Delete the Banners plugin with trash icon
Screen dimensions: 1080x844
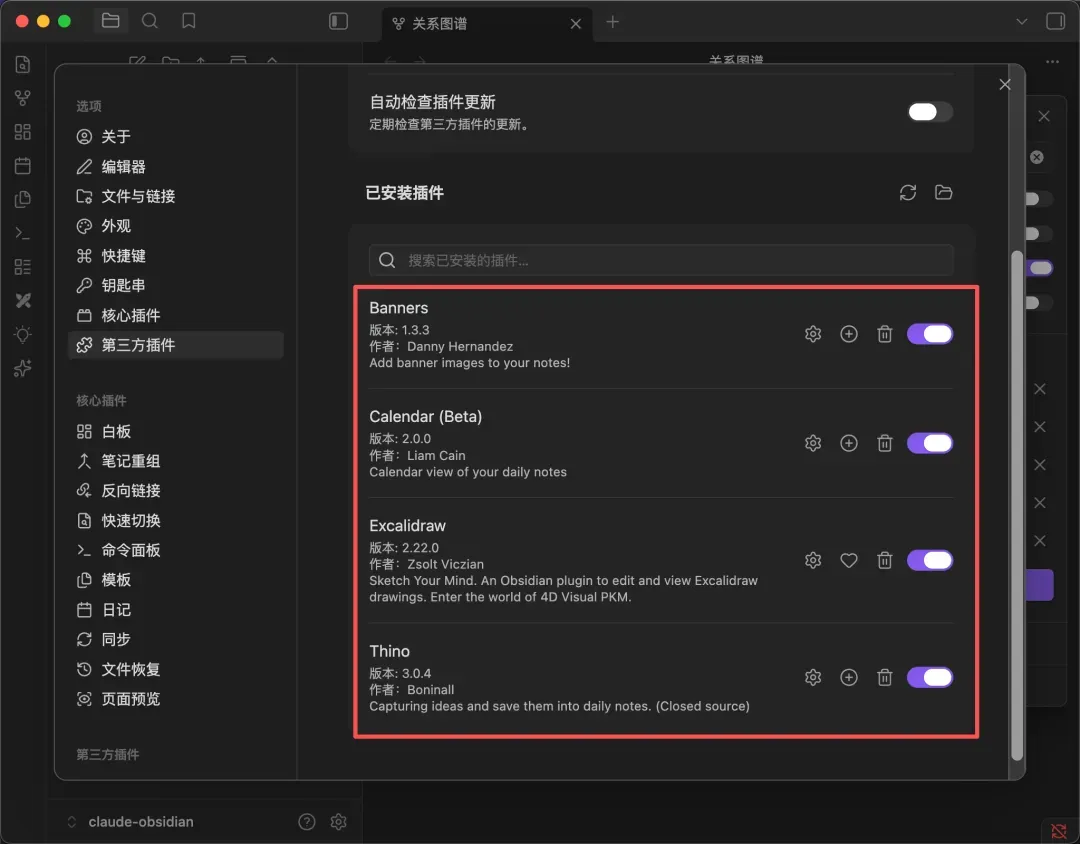[x=884, y=334]
